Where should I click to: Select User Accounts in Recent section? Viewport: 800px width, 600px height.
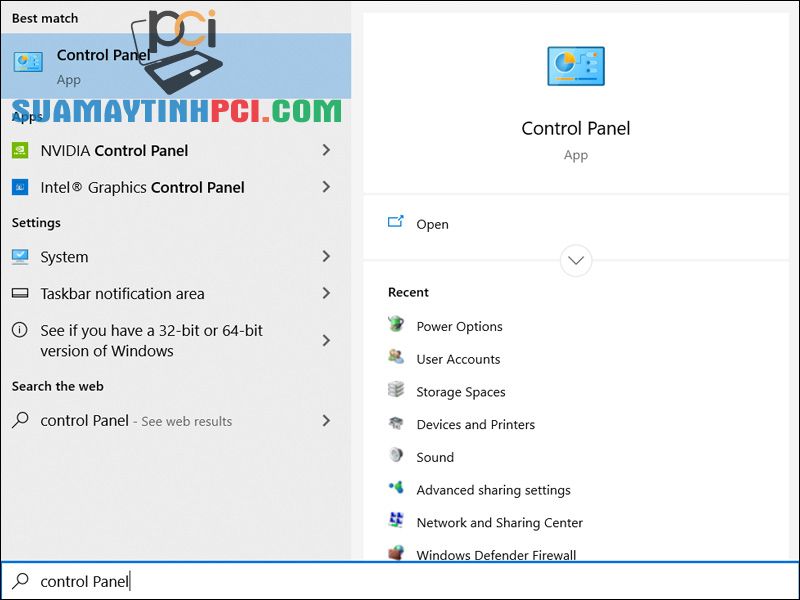click(458, 359)
